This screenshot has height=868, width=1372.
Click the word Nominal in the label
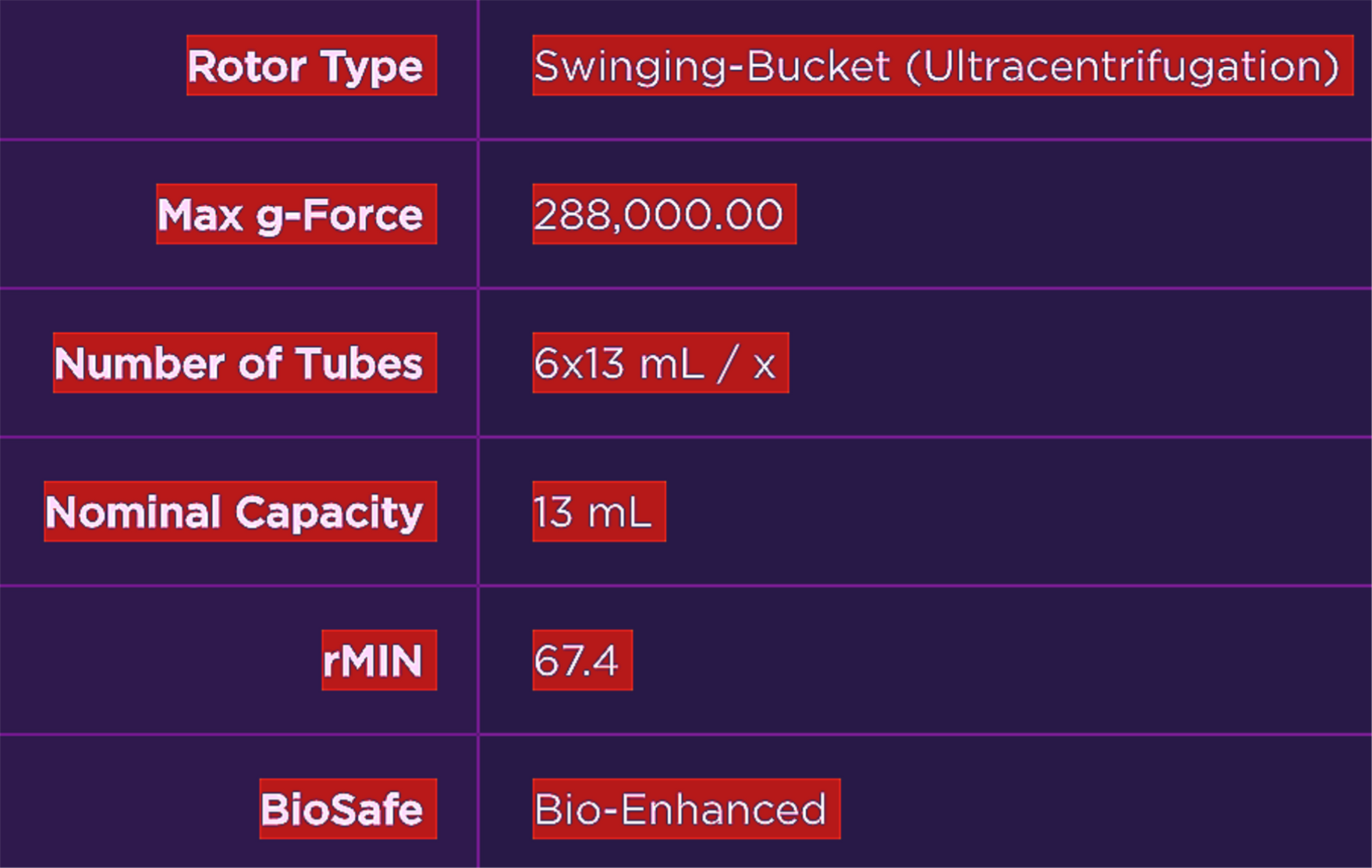pyautogui.click(x=133, y=512)
